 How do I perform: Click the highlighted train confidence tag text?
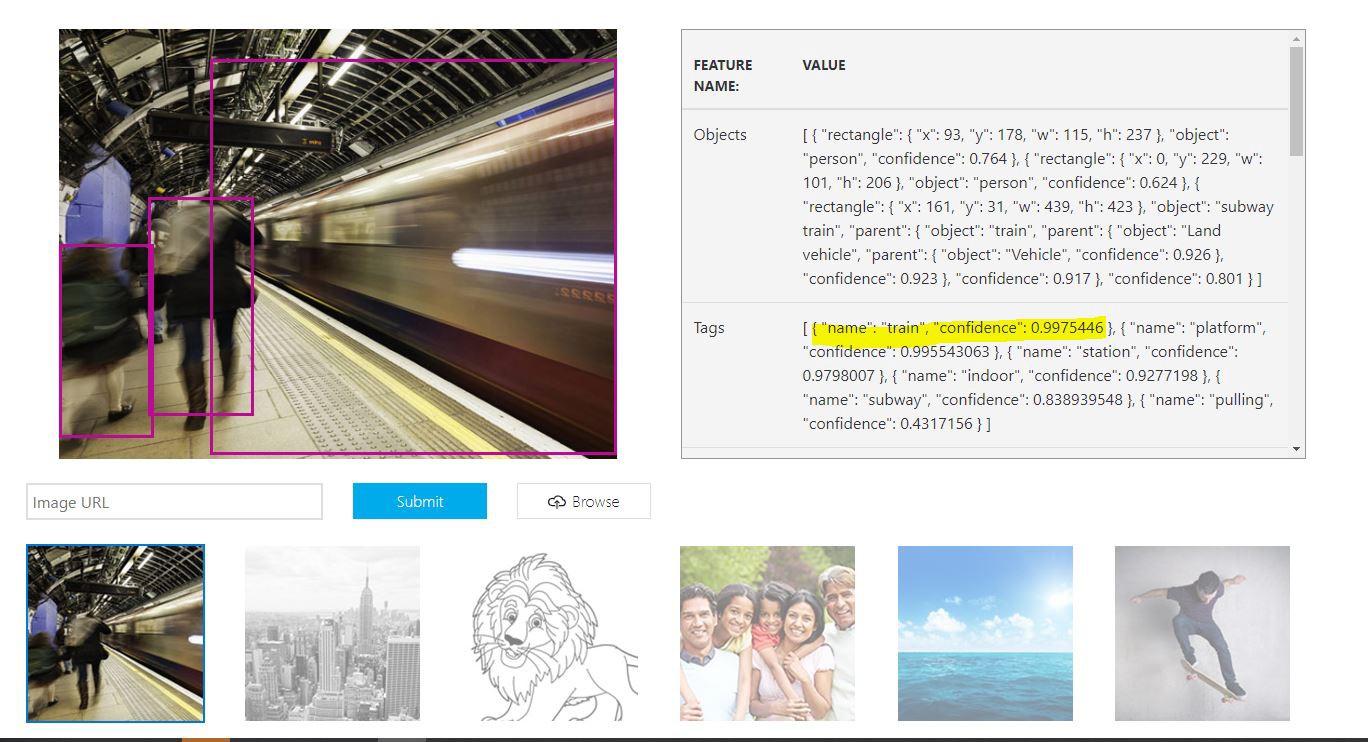(958, 328)
